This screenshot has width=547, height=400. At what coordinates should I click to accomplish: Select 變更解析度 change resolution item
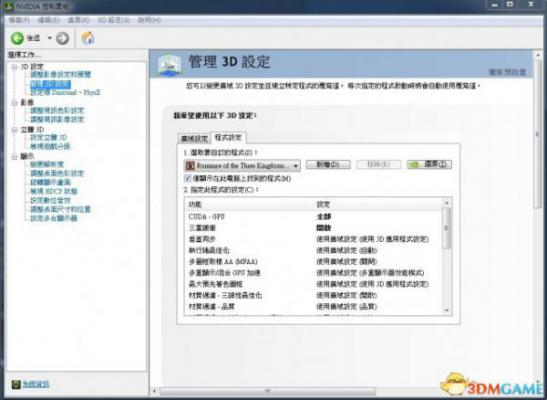pos(47,164)
